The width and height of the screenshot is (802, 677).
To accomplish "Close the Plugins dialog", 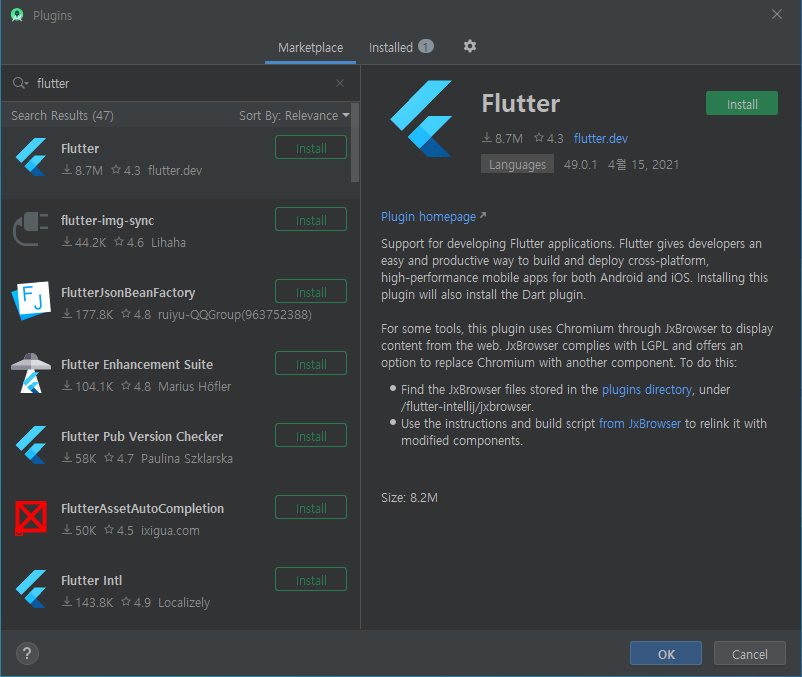I will point(776,14).
